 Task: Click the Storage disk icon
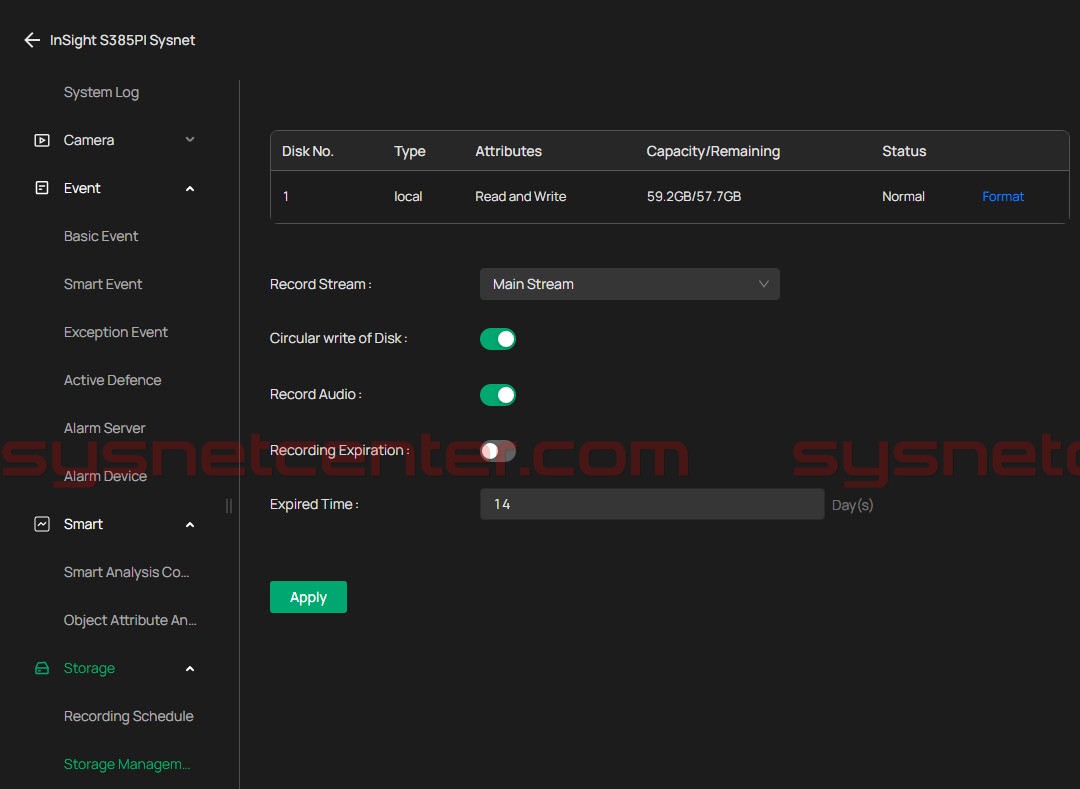[x=42, y=669]
